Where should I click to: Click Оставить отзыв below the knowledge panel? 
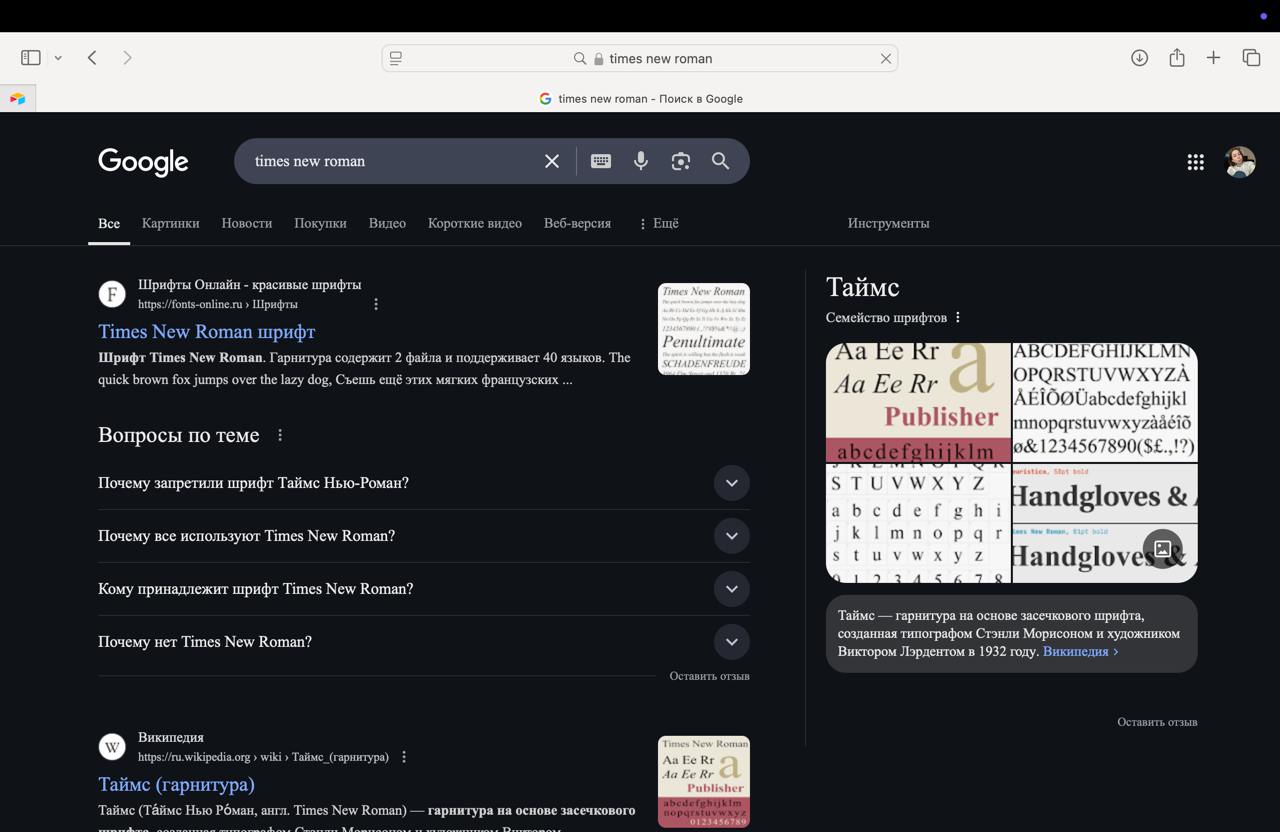[x=1157, y=722]
